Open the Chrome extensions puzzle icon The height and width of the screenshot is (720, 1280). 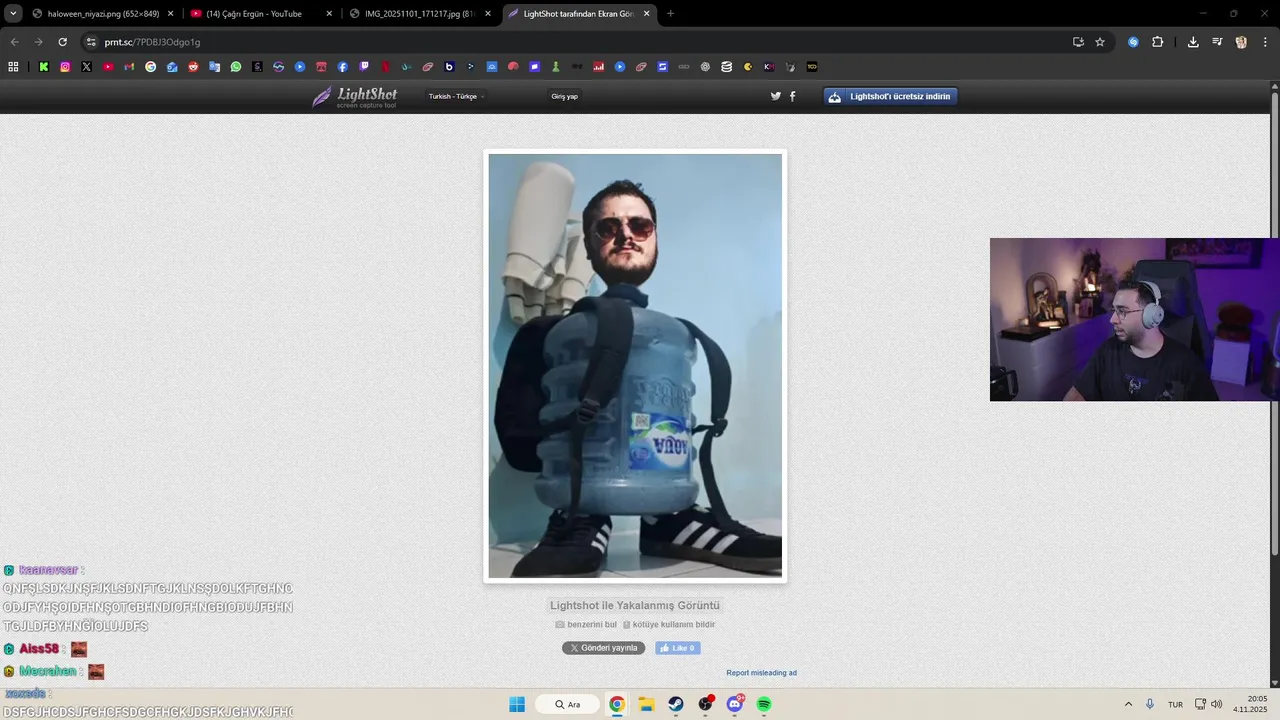(1158, 42)
